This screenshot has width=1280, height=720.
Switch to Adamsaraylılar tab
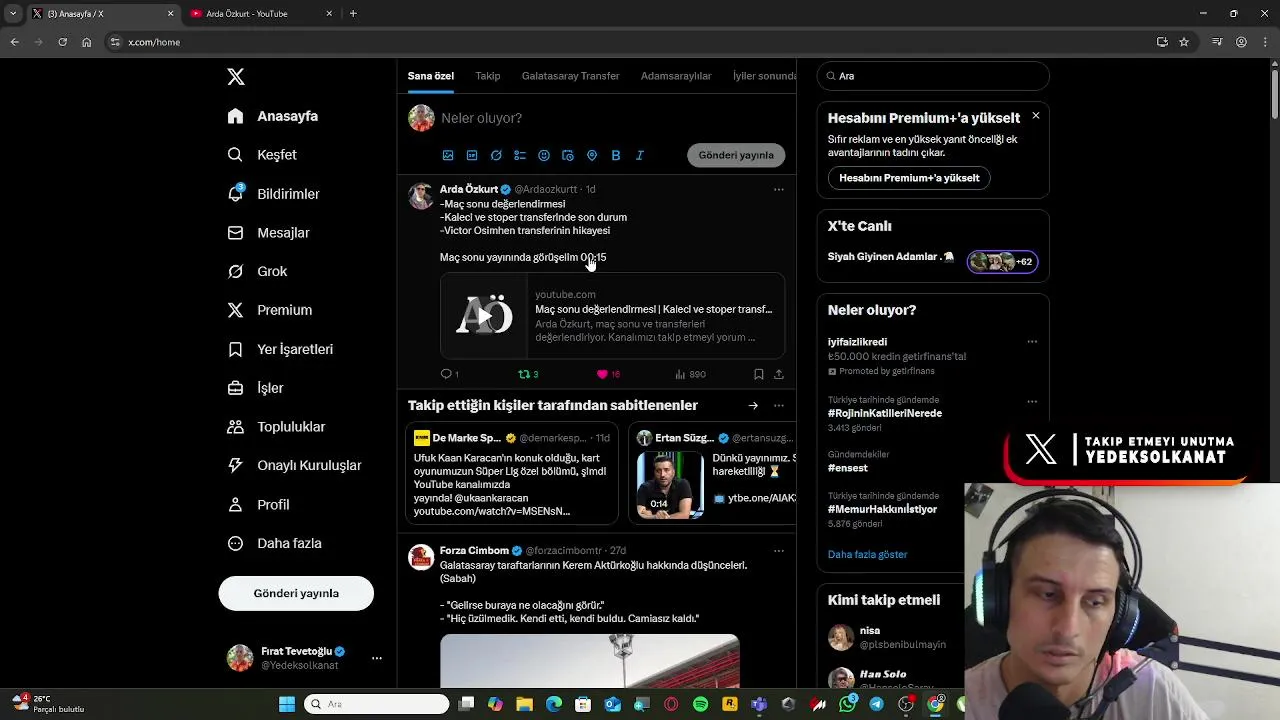point(676,76)
